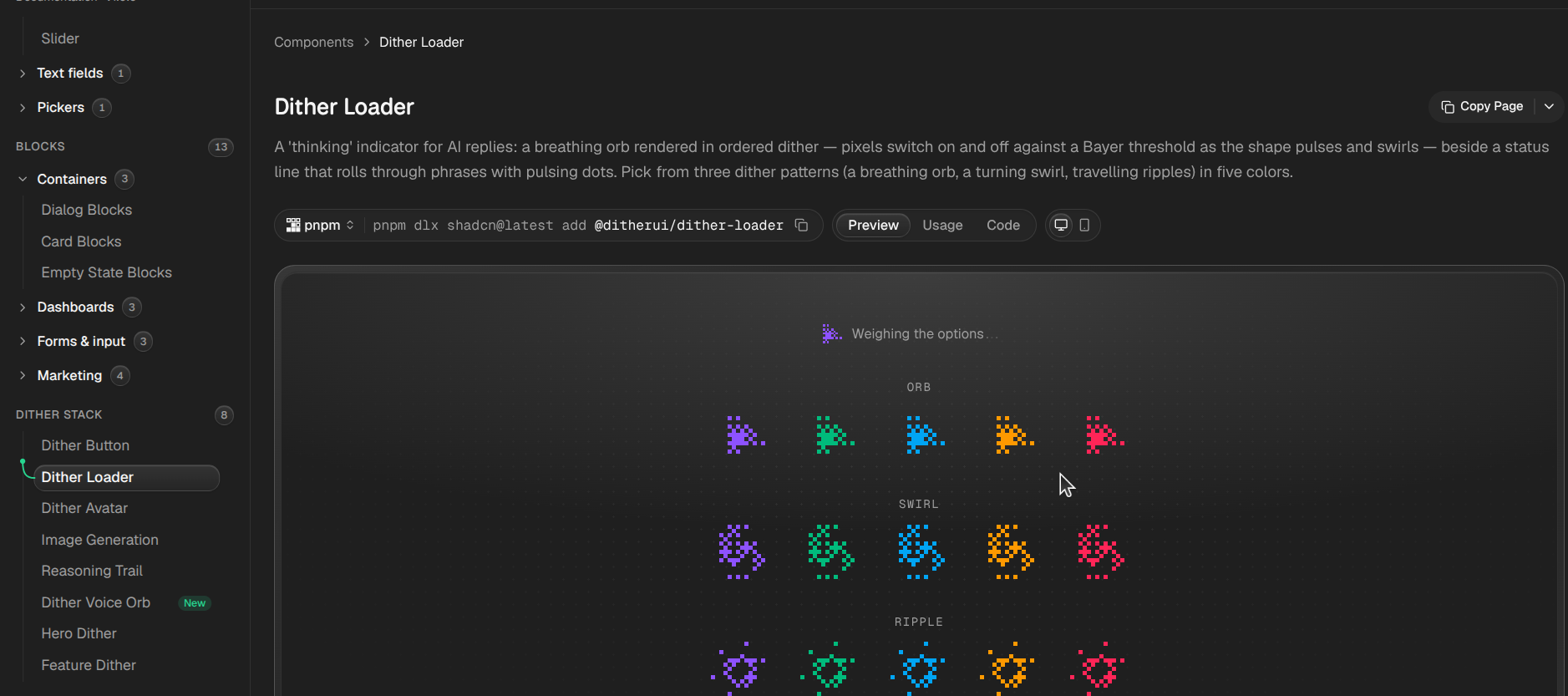Image resolution: width=1568 pixels, height=696 pixels.
Task: Expand the Pickers section
Action: (x=64, y=107)
